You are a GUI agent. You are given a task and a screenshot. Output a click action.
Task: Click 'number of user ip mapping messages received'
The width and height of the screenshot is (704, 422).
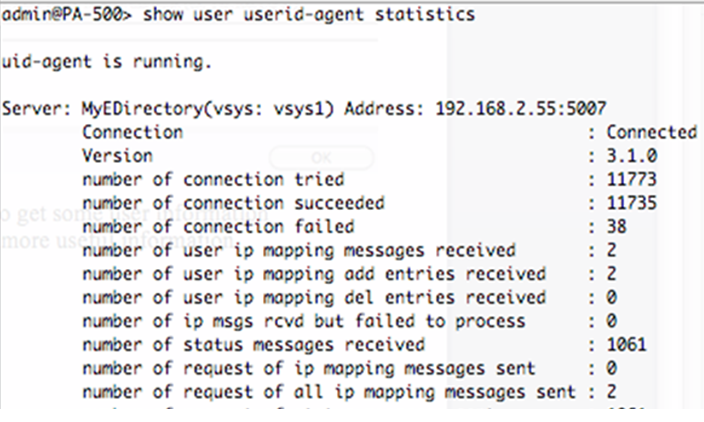pyautogui.click(x=299, y=250)
